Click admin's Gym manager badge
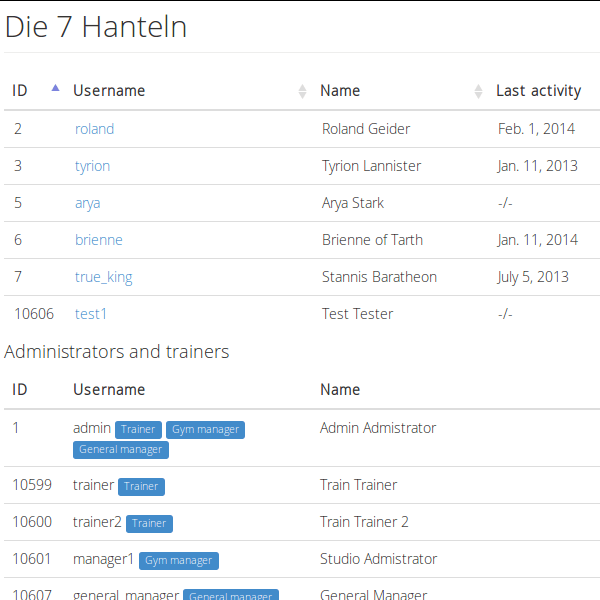 coord(205,429)
